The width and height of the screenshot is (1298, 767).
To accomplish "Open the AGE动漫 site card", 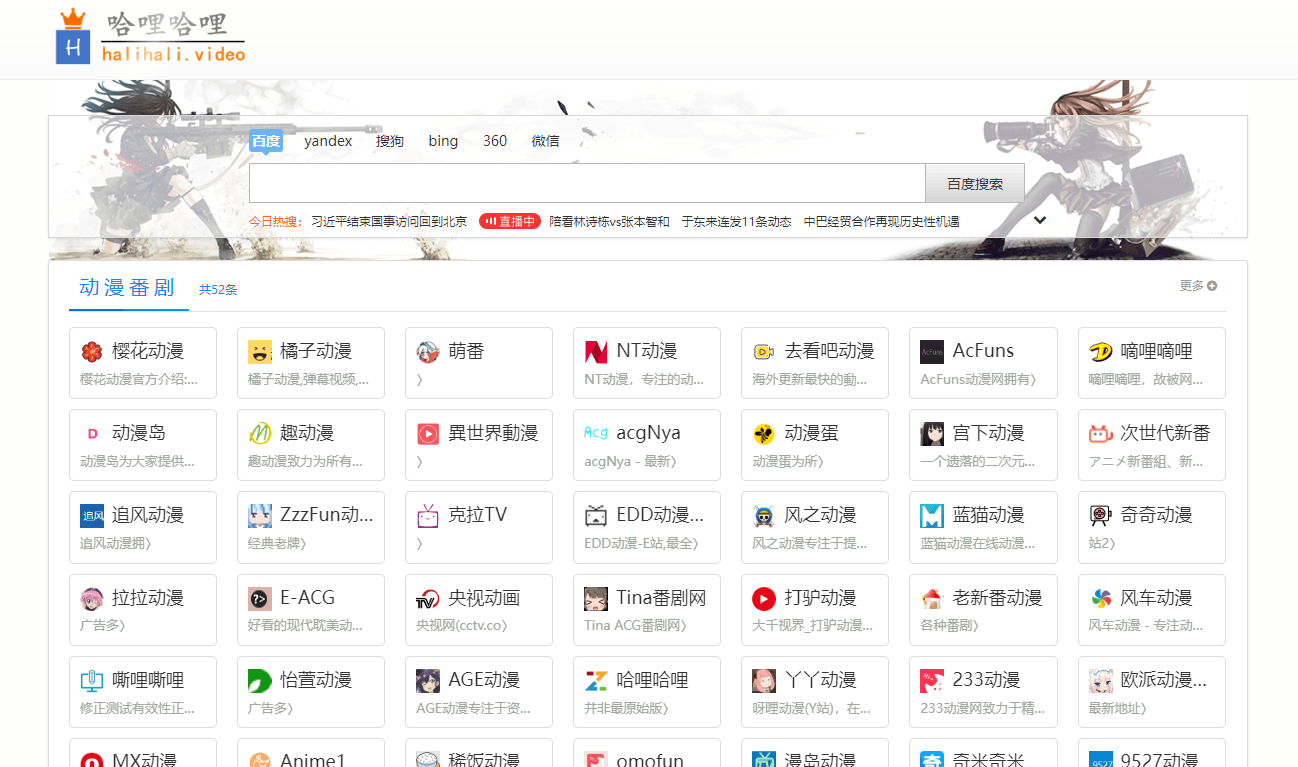I will coord(479,692).
